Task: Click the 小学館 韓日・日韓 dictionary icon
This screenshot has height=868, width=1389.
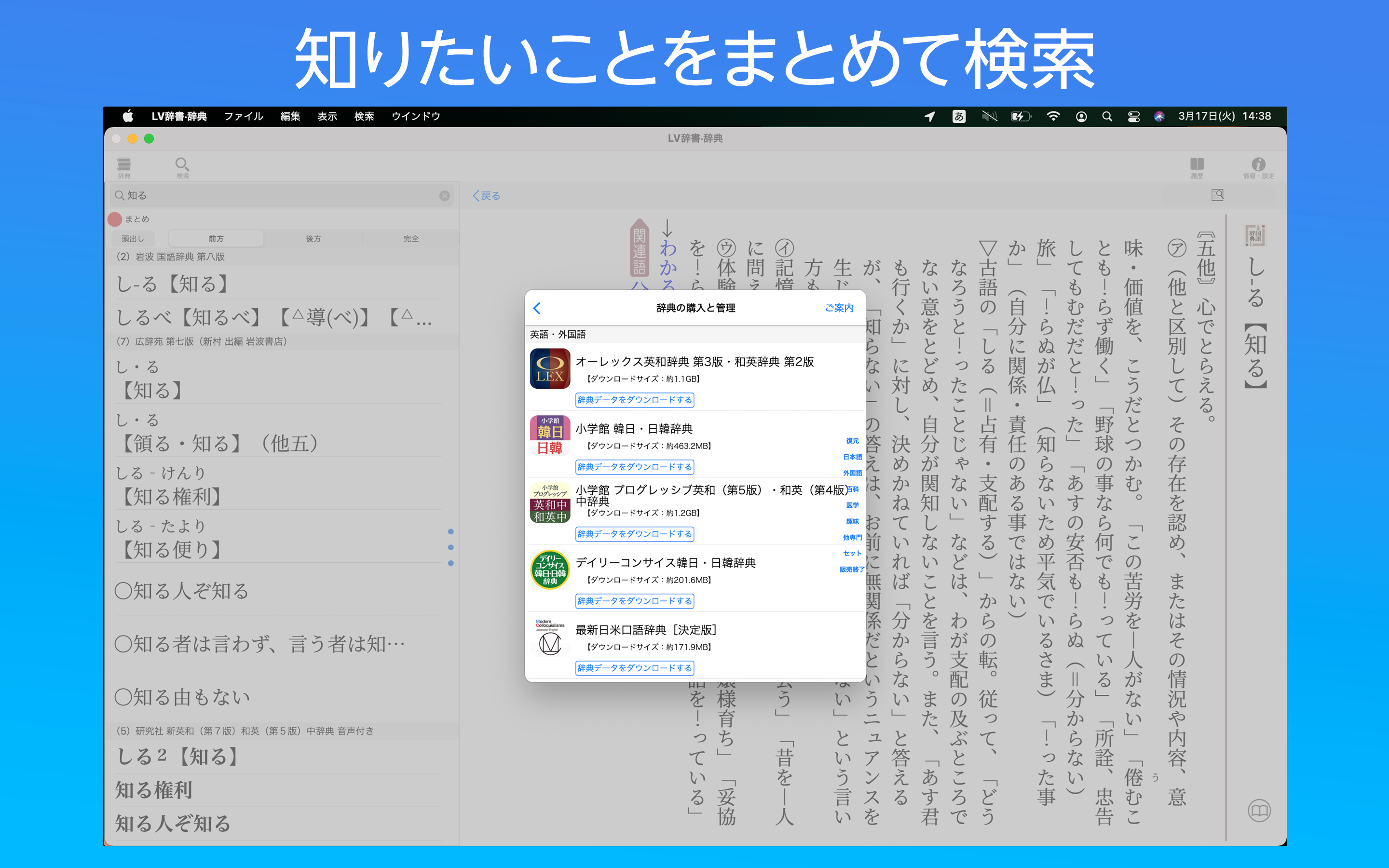Action: pyautogui.click(x=550, y=436)
